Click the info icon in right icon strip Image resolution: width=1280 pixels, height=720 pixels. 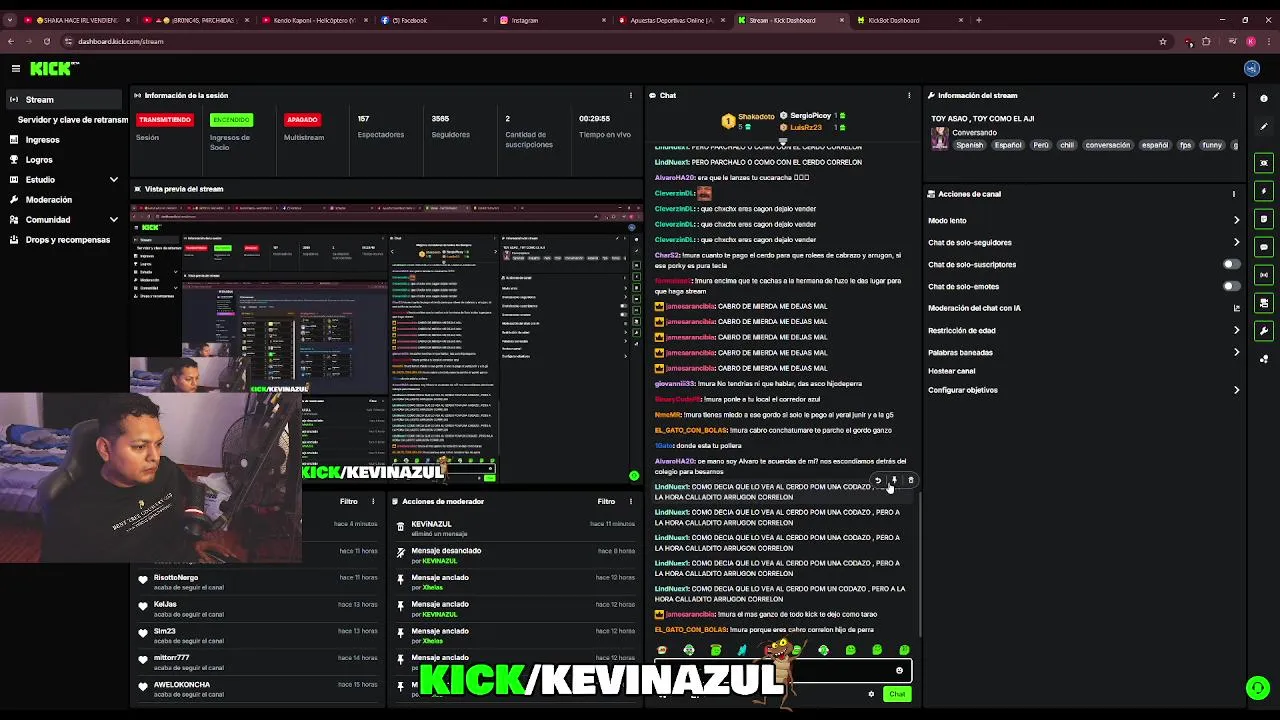(x=1264, y=98)
